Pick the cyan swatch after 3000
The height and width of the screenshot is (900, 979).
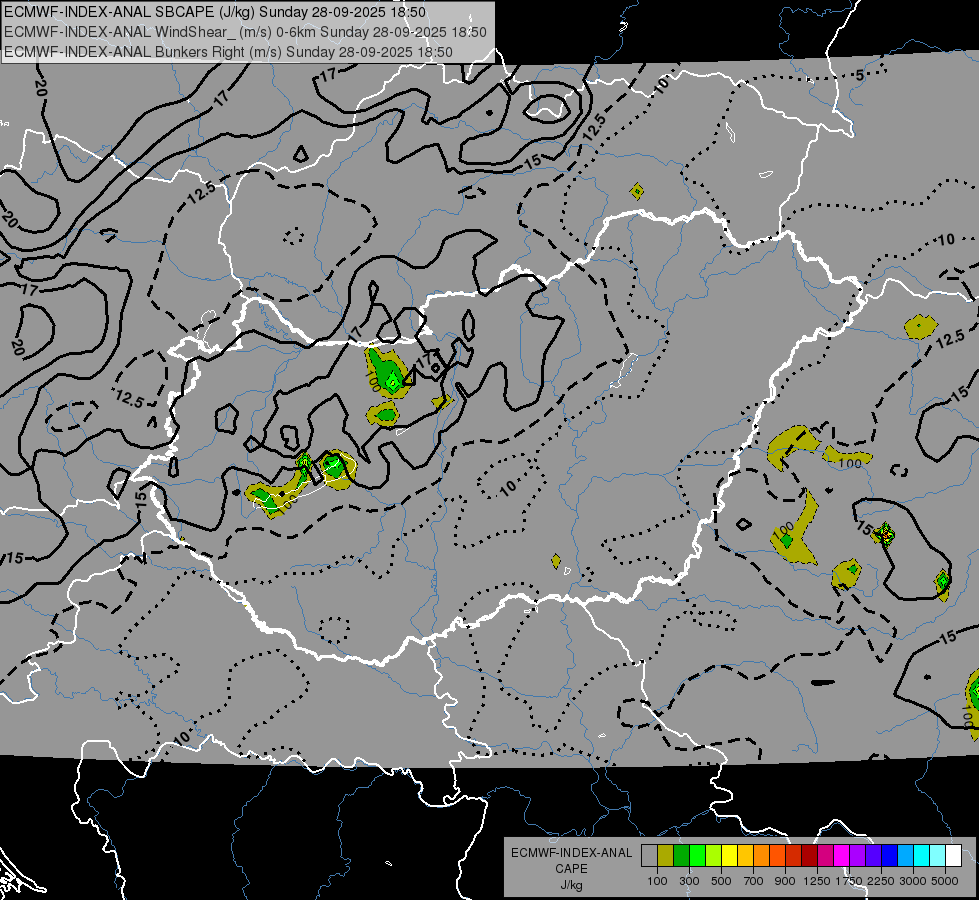click(922, 856)
